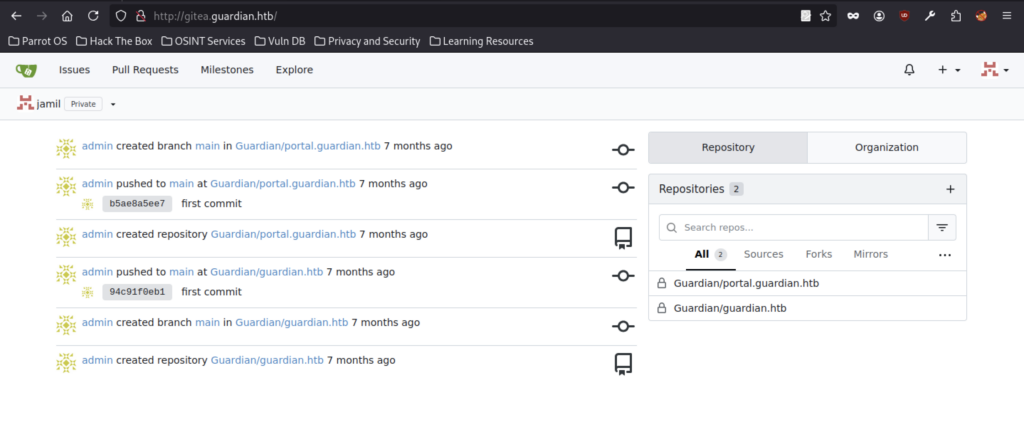
Task: Open the create new plus dropdown
Action: click(x=948, y=70)
